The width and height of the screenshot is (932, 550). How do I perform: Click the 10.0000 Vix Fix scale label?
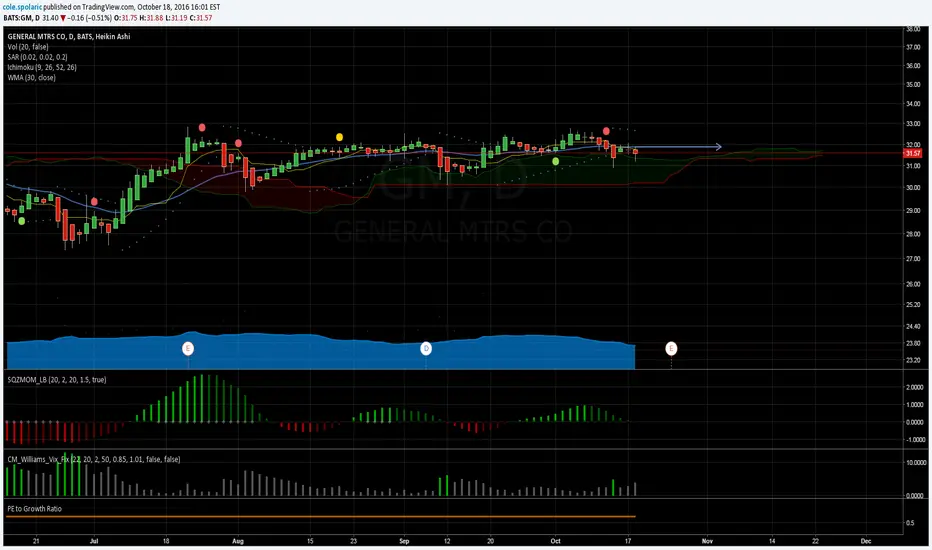point(915,463)
